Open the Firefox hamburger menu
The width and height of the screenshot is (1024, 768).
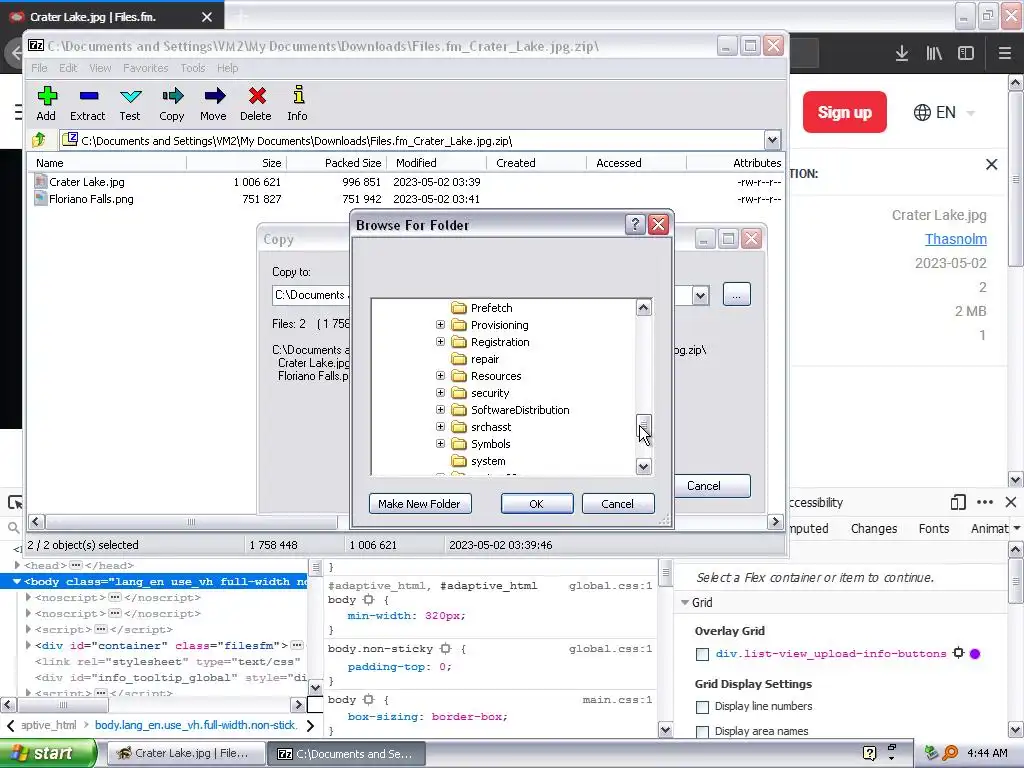1004,54
